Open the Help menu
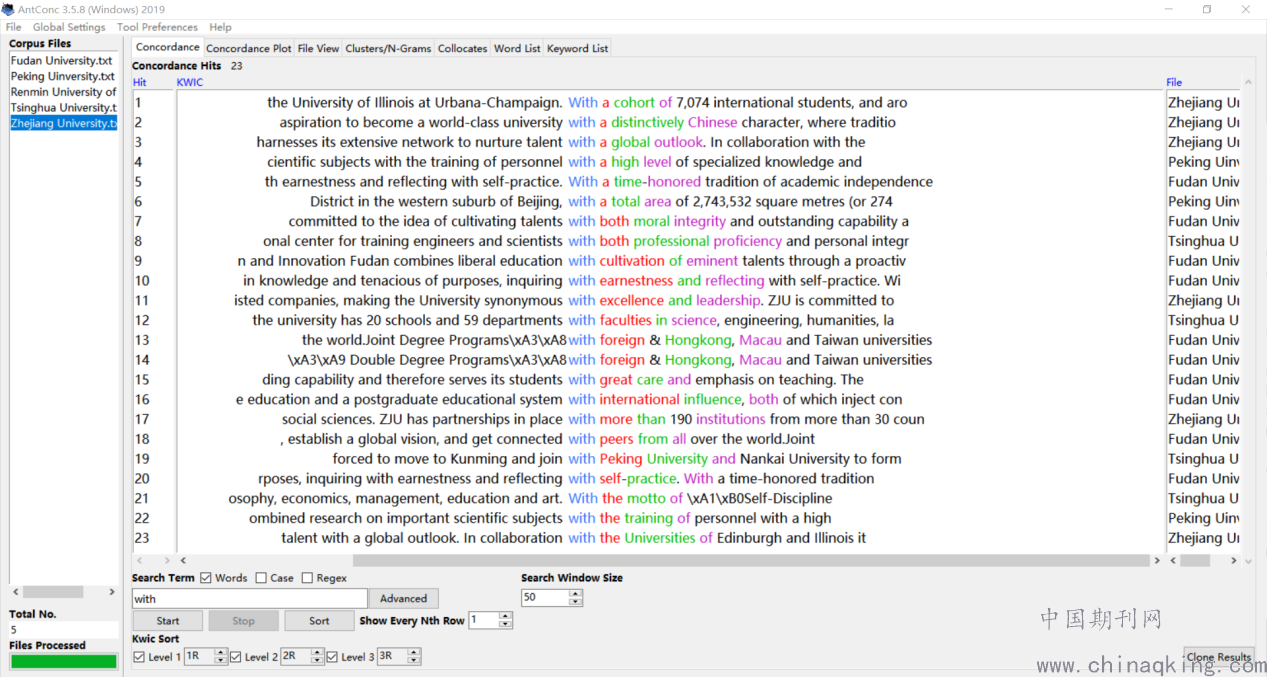Image resolution: width=1267 pixels, height=677 pixels. pyautogui.click(x=221, y=27)
